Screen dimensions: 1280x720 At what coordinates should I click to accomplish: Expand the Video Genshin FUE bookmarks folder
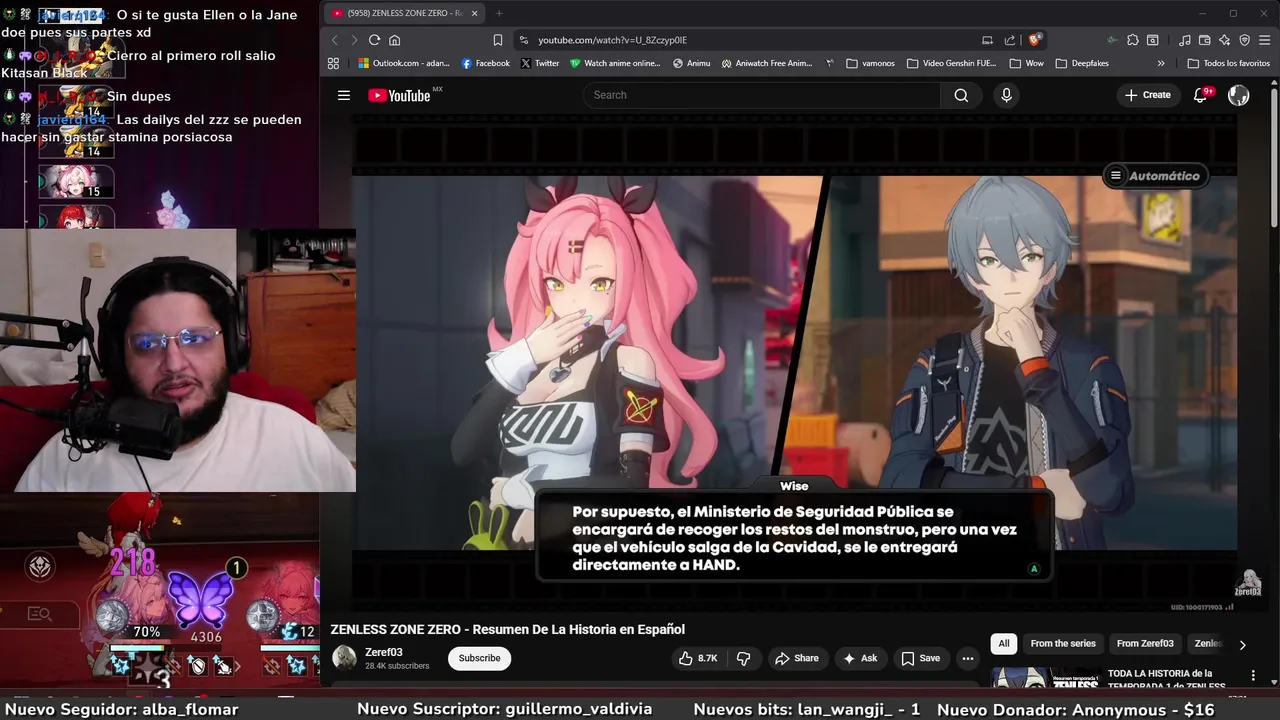click(951, 63)
